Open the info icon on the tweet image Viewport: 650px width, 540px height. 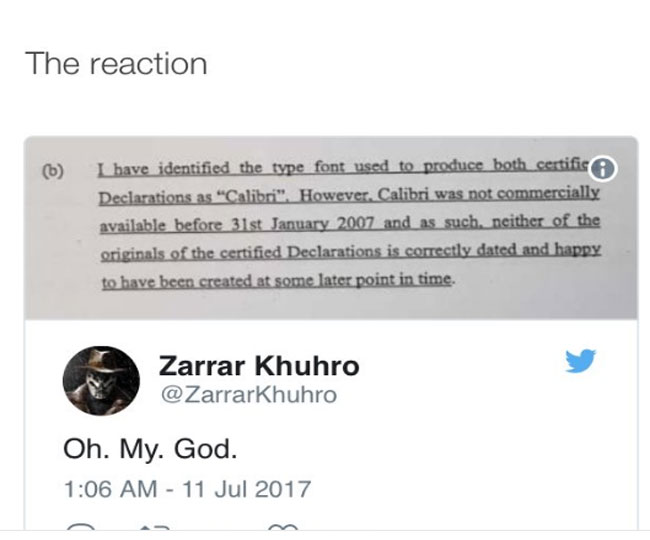[603, 169]
